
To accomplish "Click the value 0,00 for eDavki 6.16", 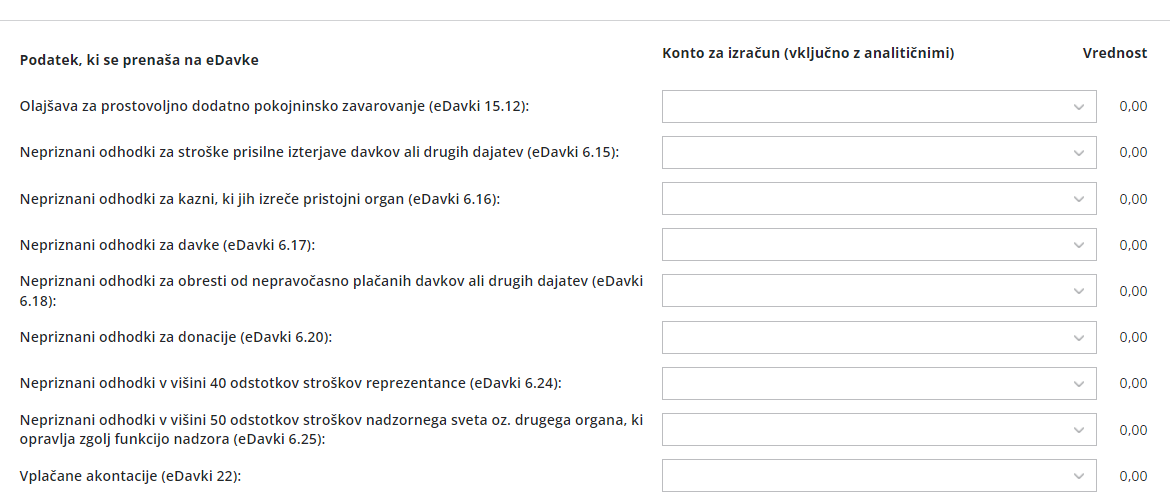I will pos(1133,198).
